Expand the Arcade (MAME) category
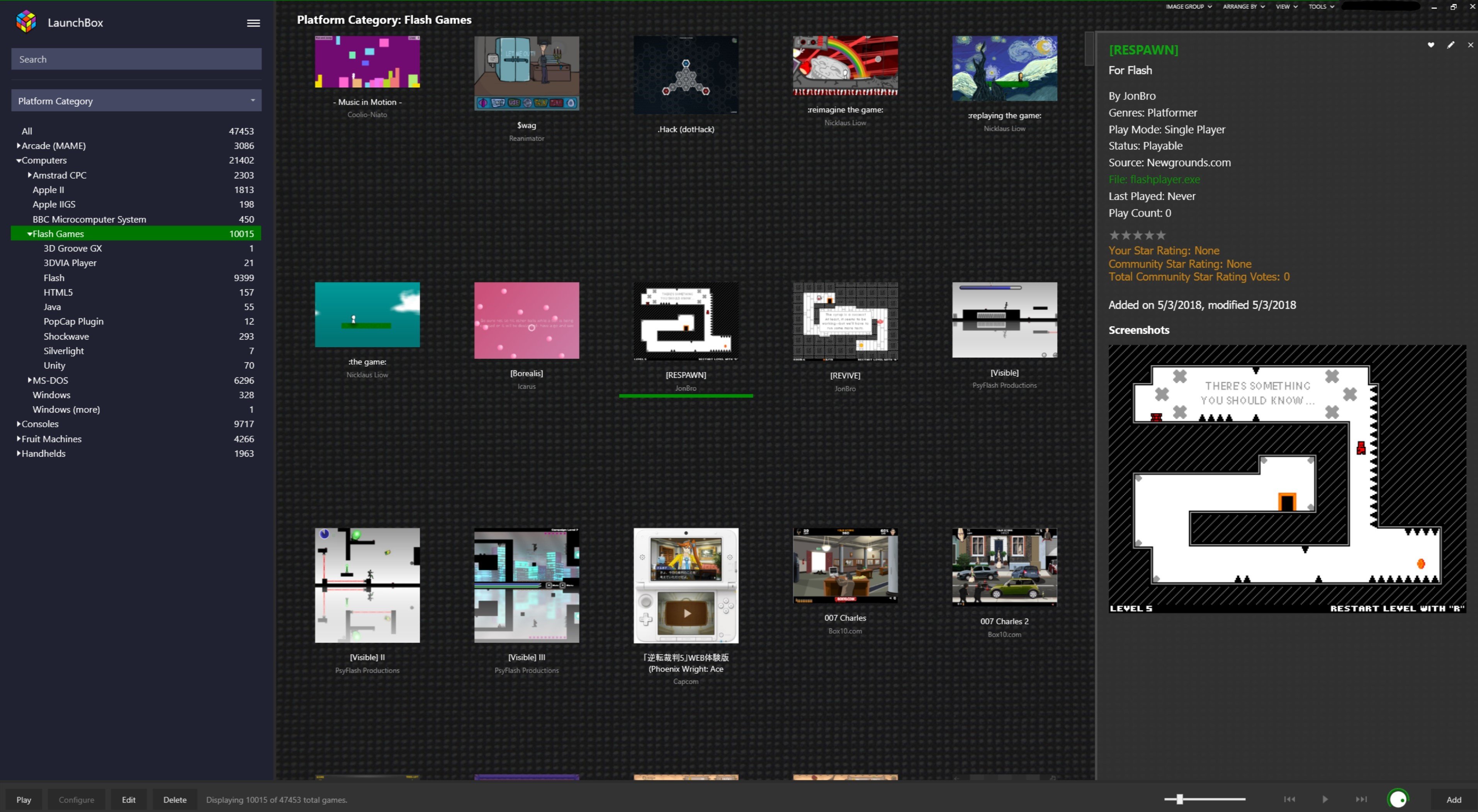Viewport: 1478px width, 812px height. click(x=19, y=146)
